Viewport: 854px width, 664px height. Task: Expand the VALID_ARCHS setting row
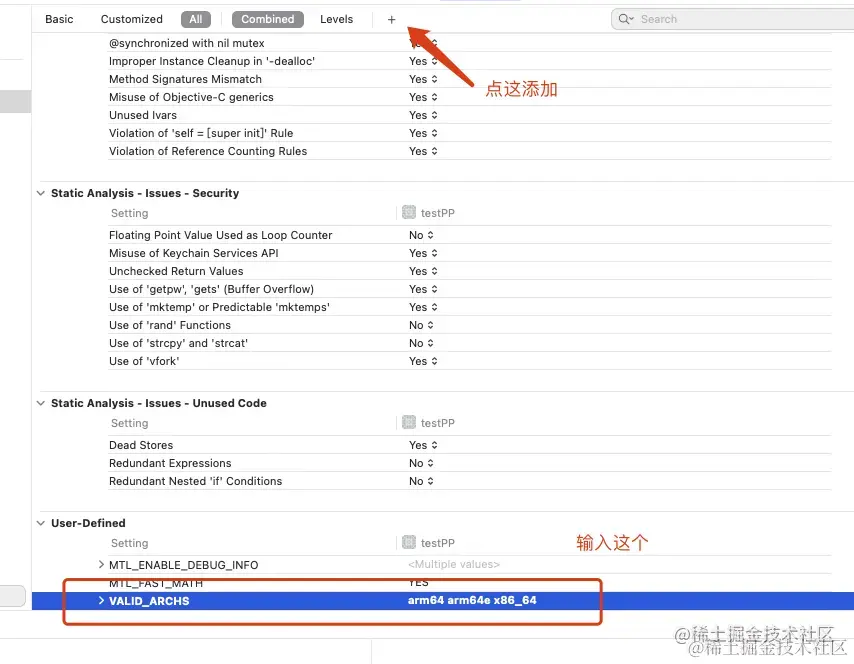[101, 600]
